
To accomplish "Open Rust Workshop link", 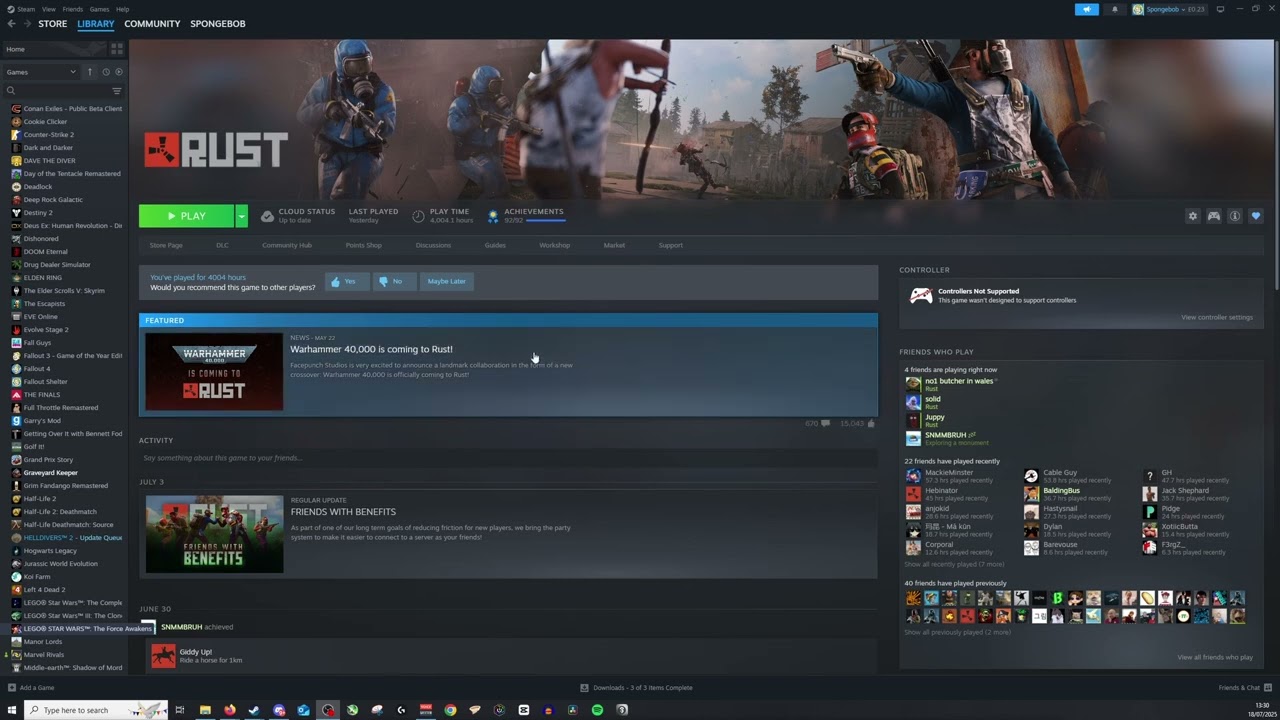I will coord(554,245).
